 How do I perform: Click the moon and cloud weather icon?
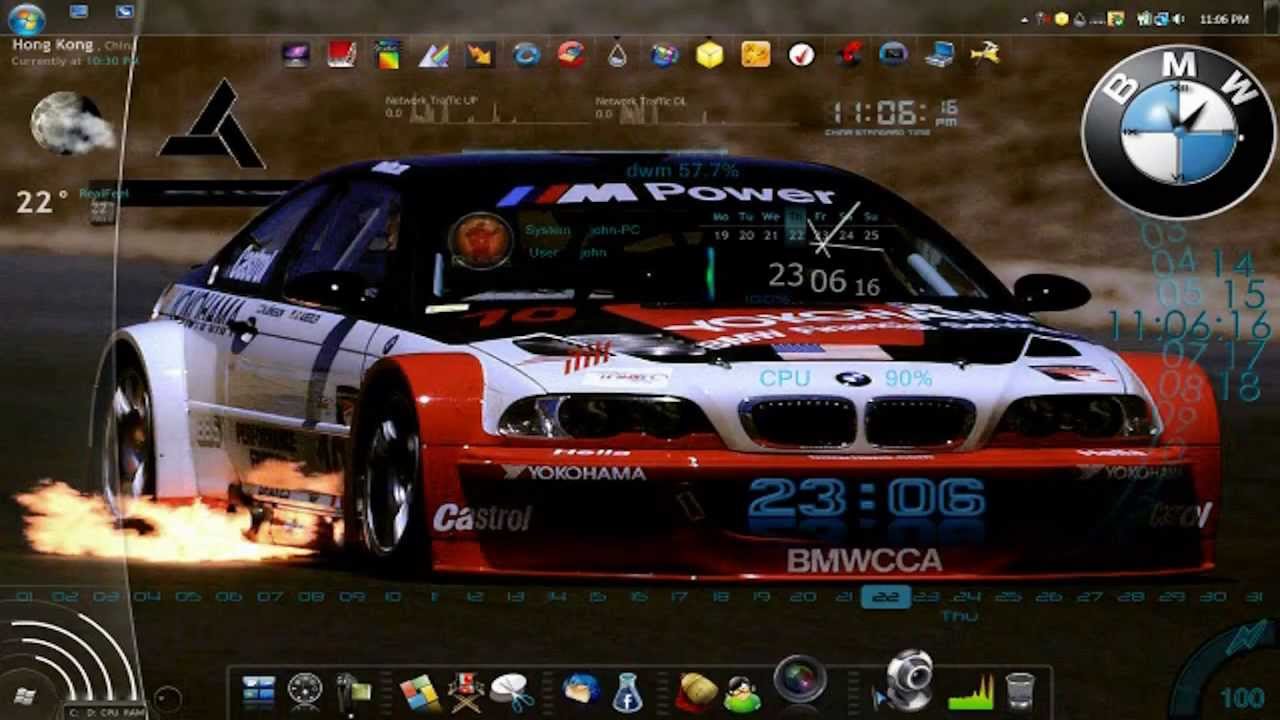point(72,123)
